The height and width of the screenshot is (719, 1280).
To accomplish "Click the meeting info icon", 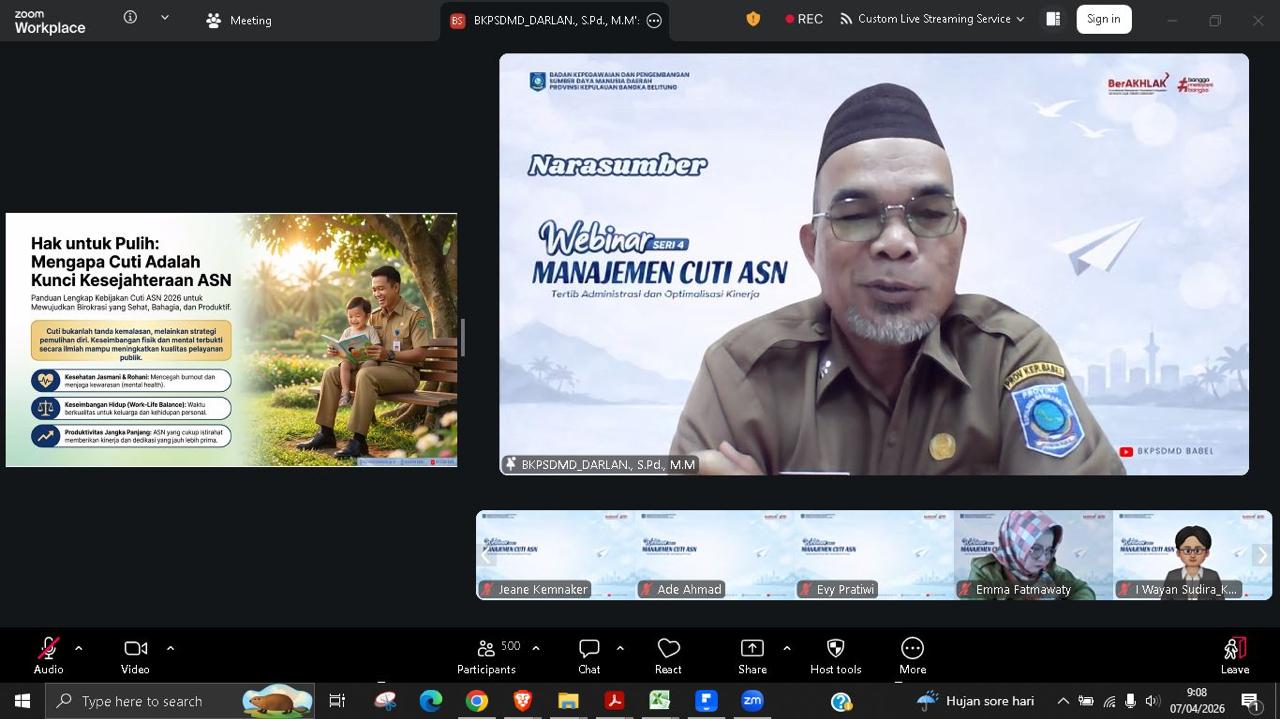I will click(x=130, y=17).
